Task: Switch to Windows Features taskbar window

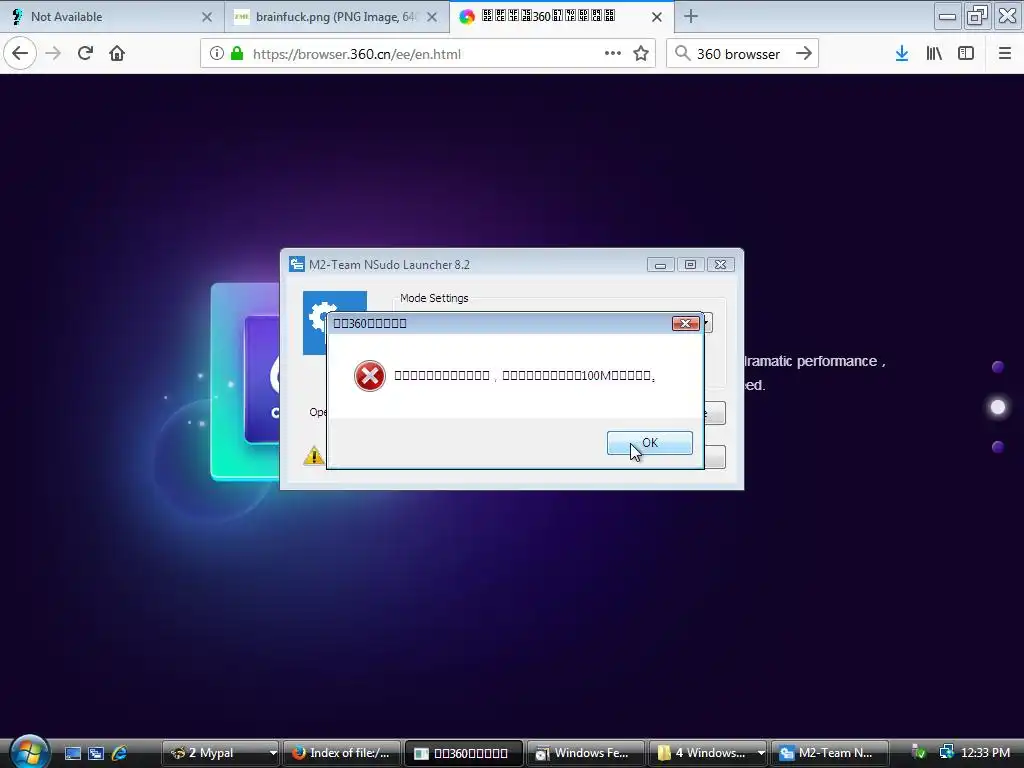Action: tap(586, 753)
